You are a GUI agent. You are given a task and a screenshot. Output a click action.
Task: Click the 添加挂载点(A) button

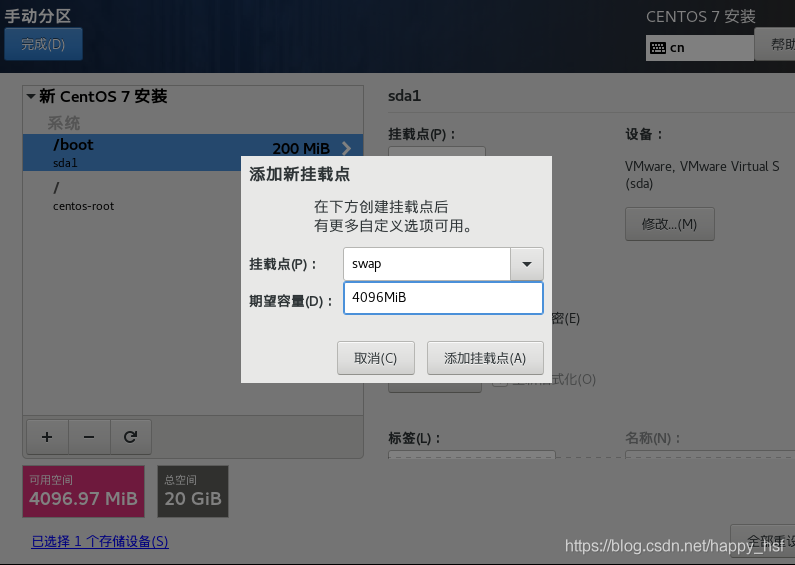tap(485, 358)
